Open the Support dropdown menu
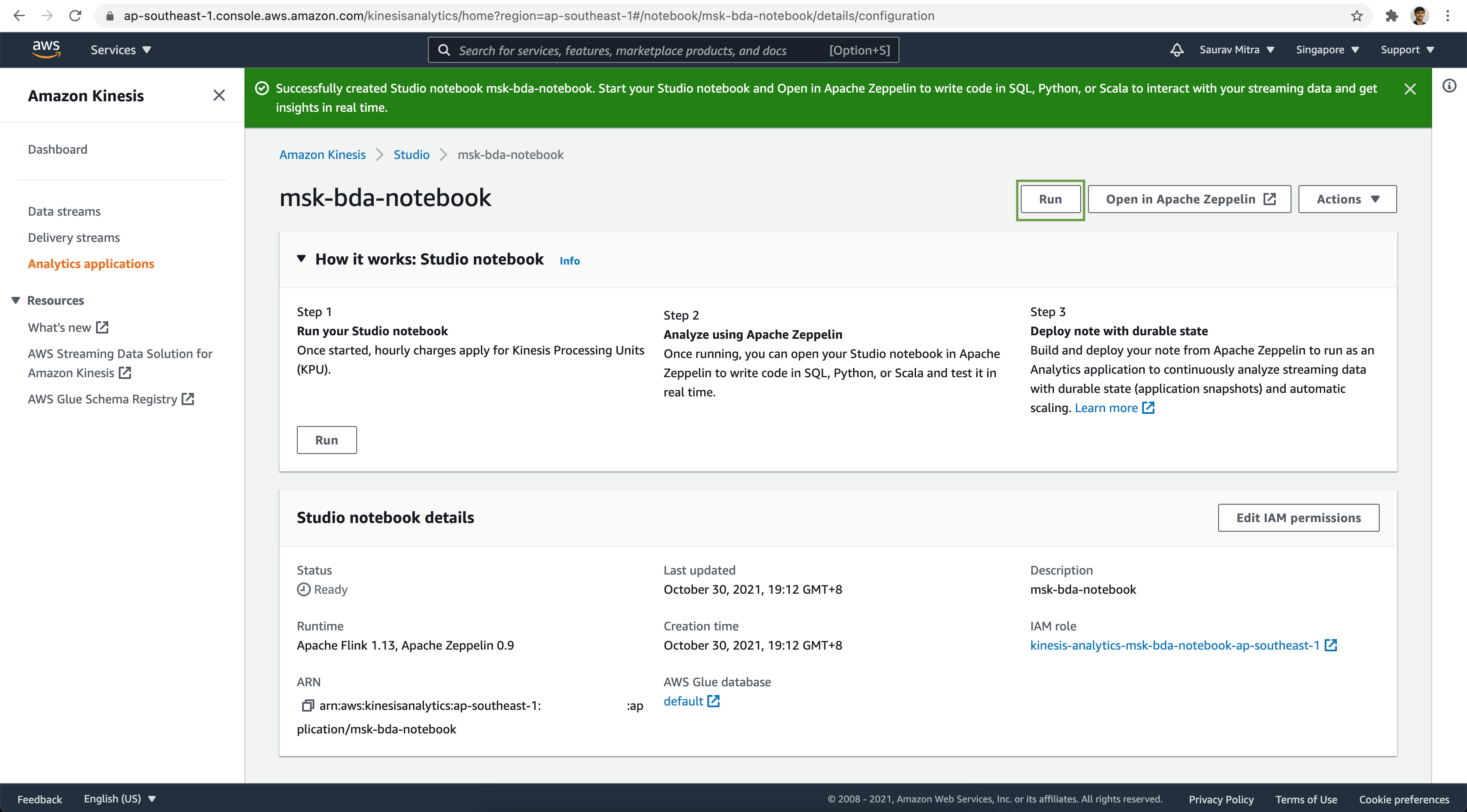The image size is (1467, 812). click(1407, 49)
